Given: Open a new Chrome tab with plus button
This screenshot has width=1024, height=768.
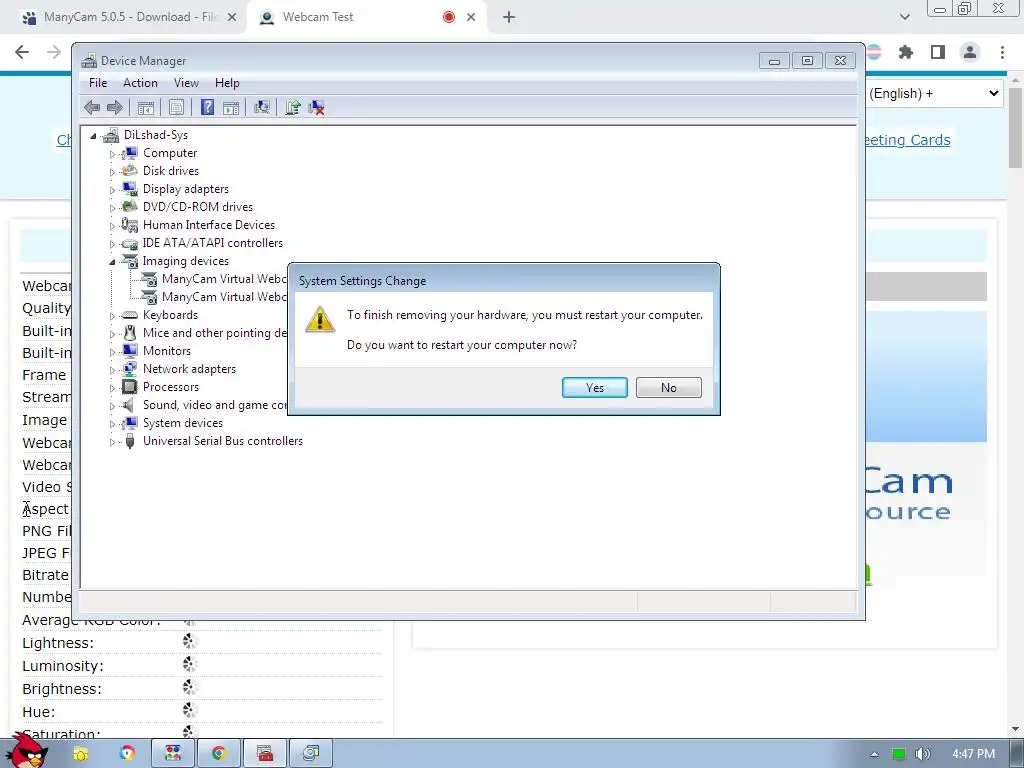Looking at the screenshot, I should pos(509,17).
